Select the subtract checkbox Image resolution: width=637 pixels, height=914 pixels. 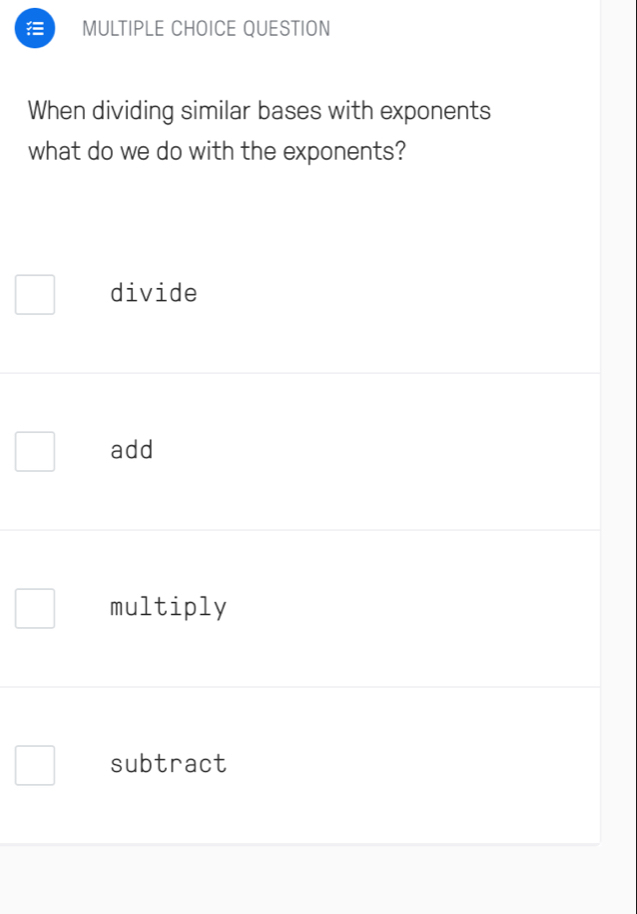35,765
